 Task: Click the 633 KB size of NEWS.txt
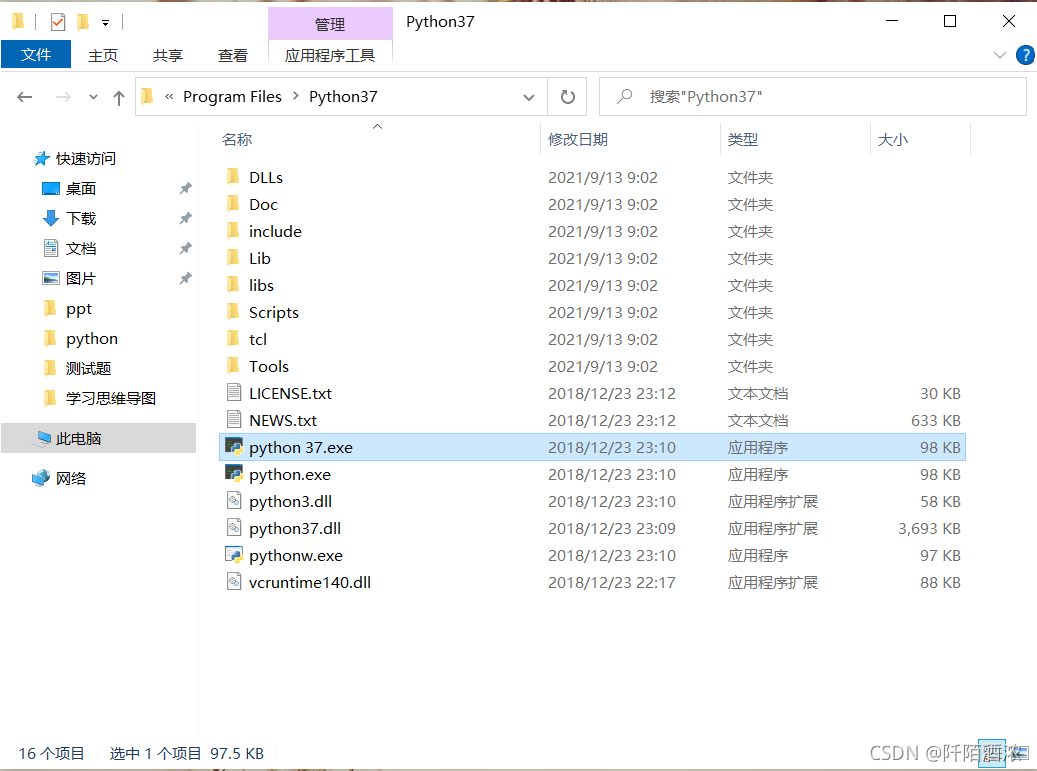click(x=935, y=421)
